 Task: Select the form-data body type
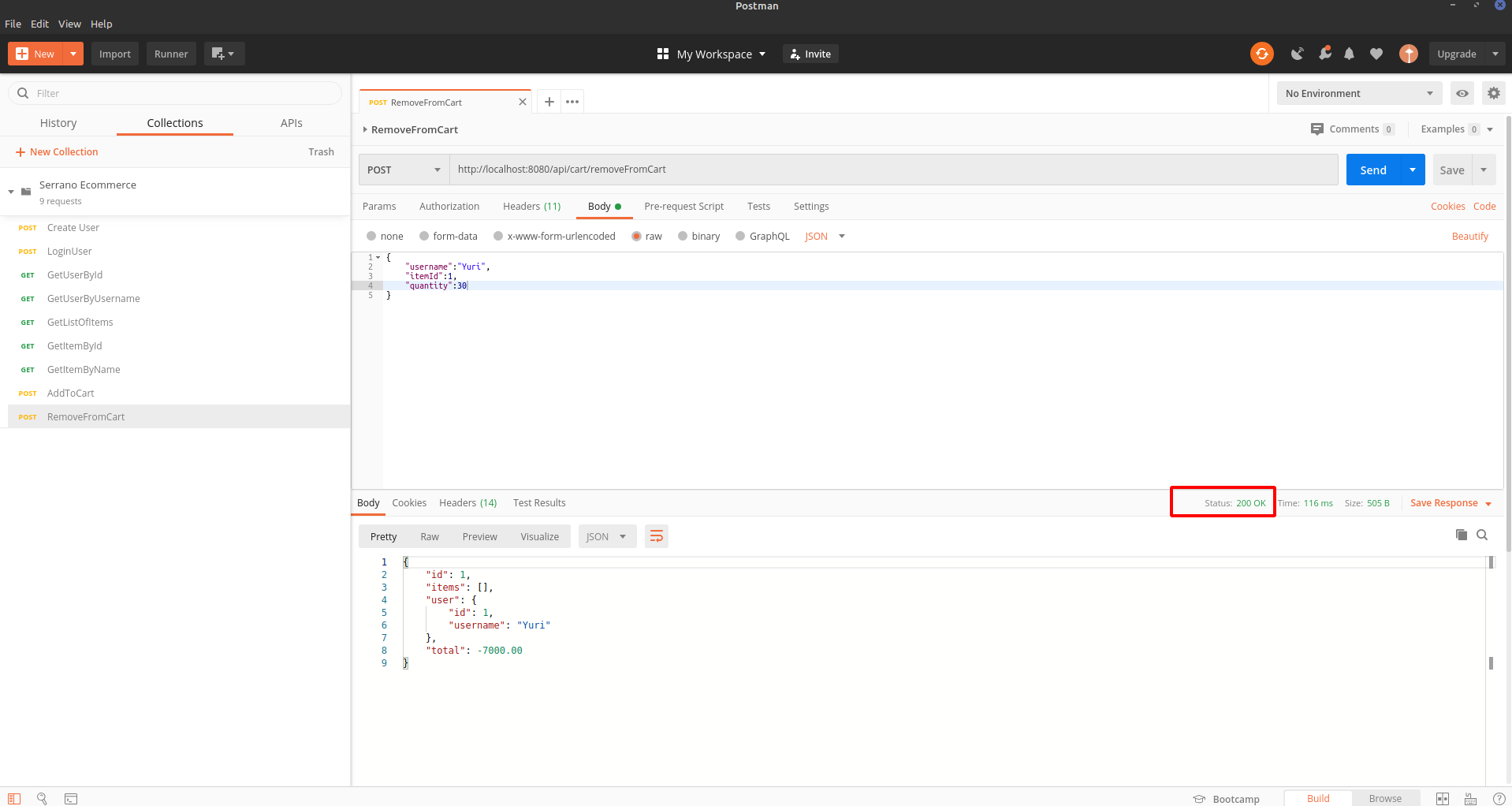click(x=424, y=236)
